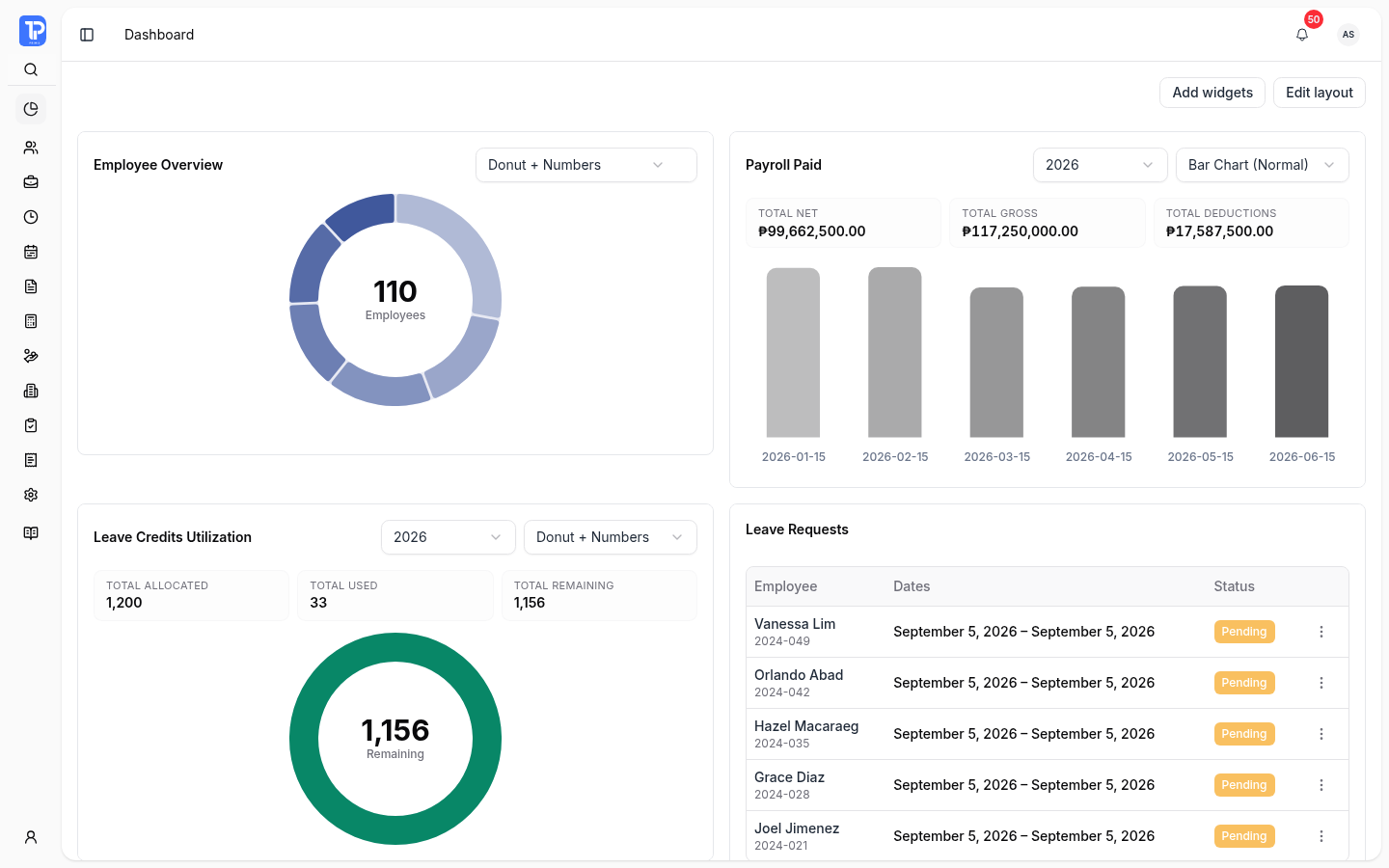Click Pending badge for Joel Jimenez
The image size is (1389, 868).
(1244, 836)
